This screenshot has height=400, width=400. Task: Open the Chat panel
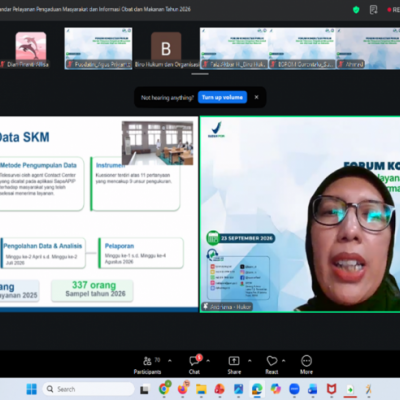tap(194, 365)
